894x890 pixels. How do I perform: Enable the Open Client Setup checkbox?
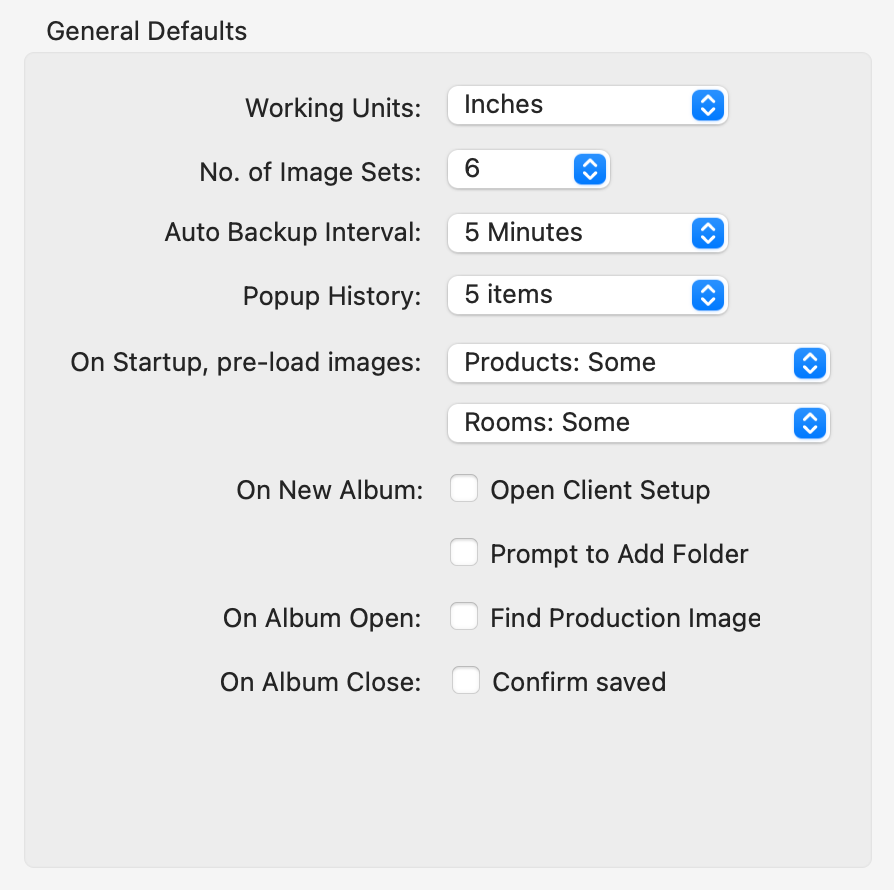click(x=464, y=490)
